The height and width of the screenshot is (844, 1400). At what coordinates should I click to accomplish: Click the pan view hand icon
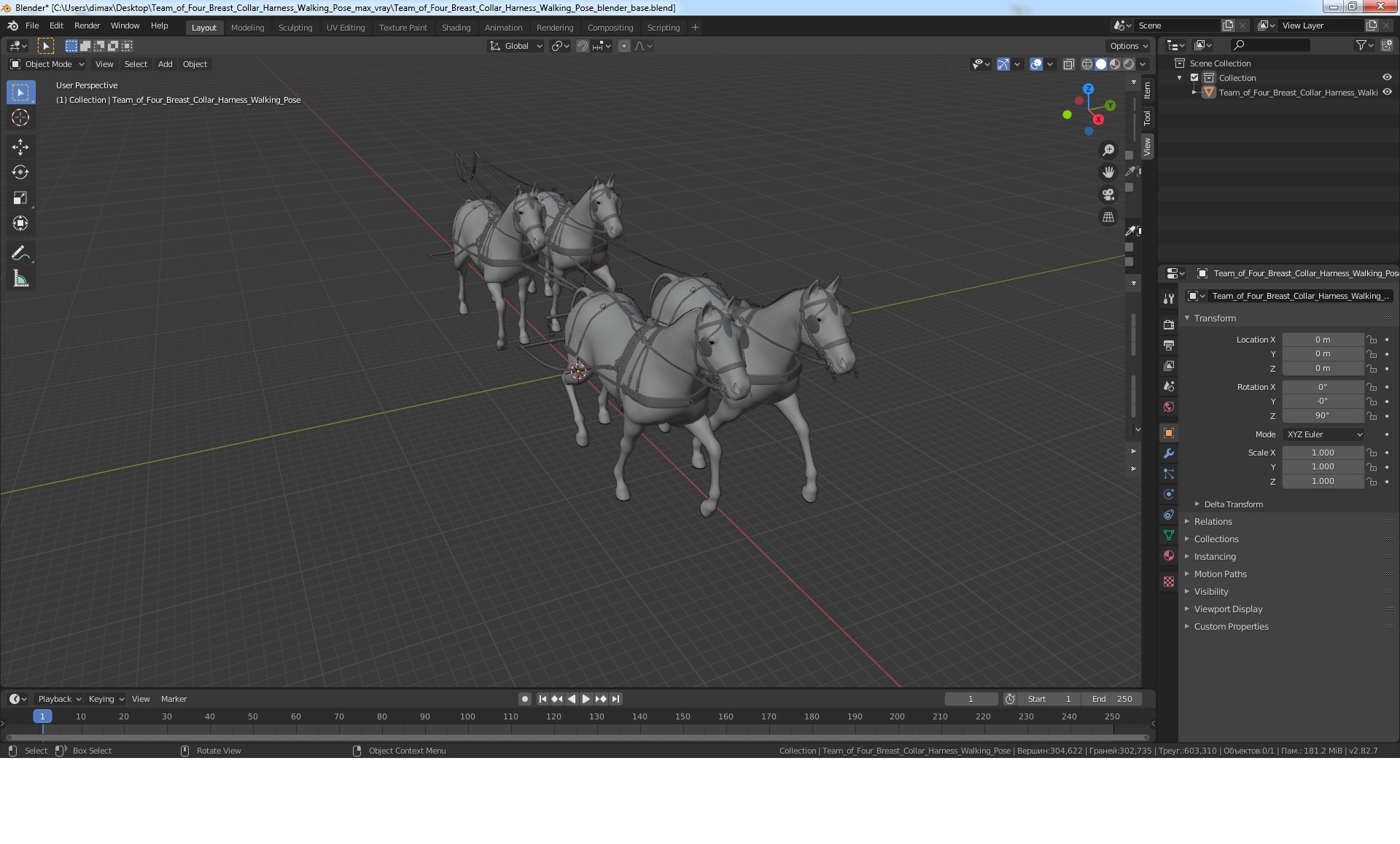click(x=1108, y=173)
